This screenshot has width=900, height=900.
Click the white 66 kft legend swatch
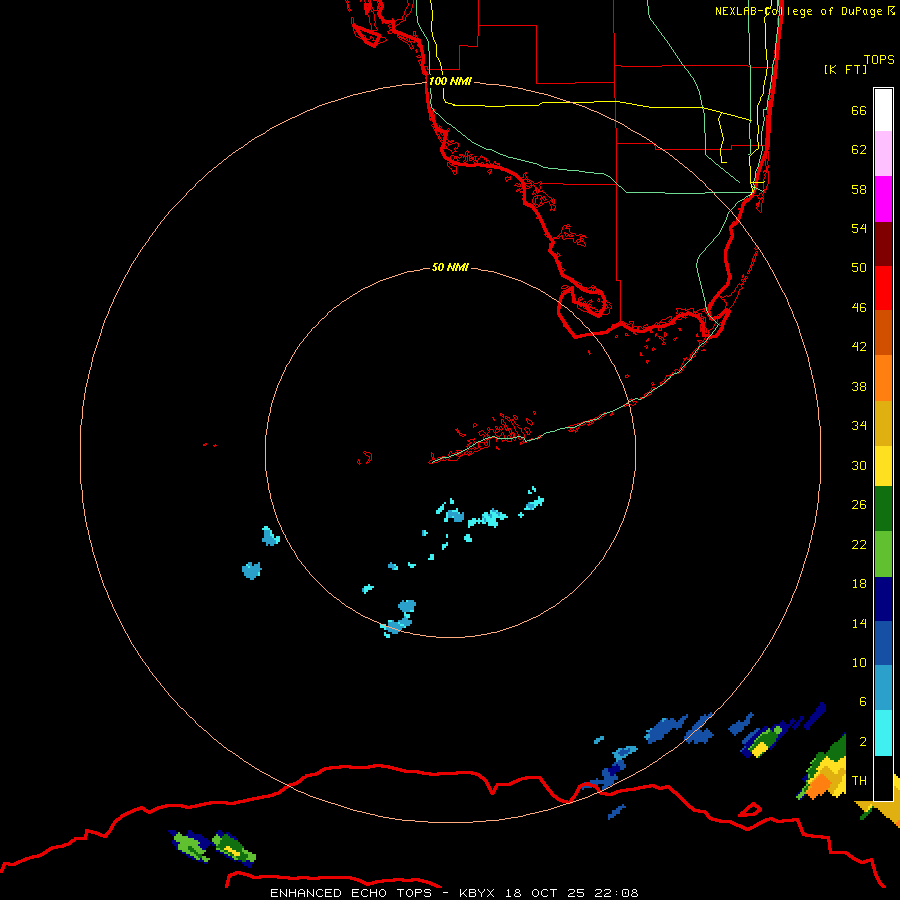pyautogui.click(x=883, y=110)
